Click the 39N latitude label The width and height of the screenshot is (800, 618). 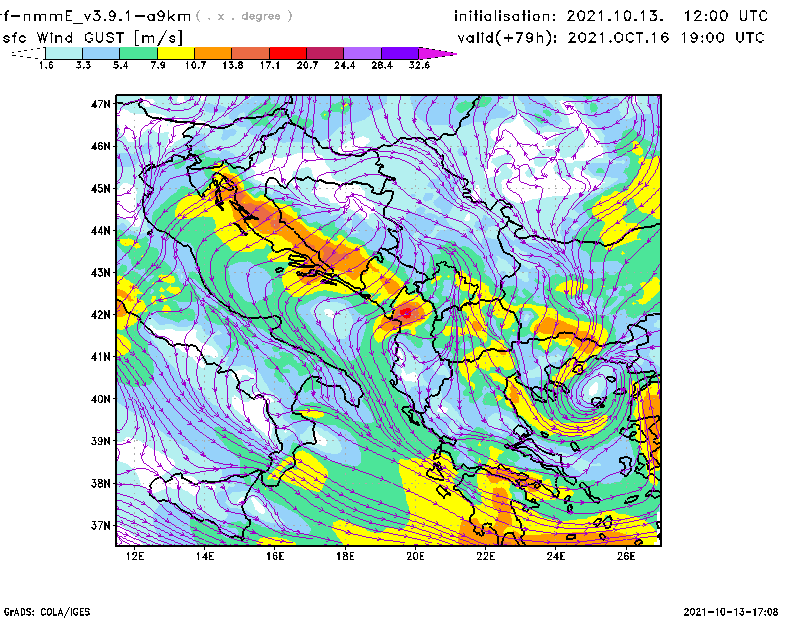point(101,441)
